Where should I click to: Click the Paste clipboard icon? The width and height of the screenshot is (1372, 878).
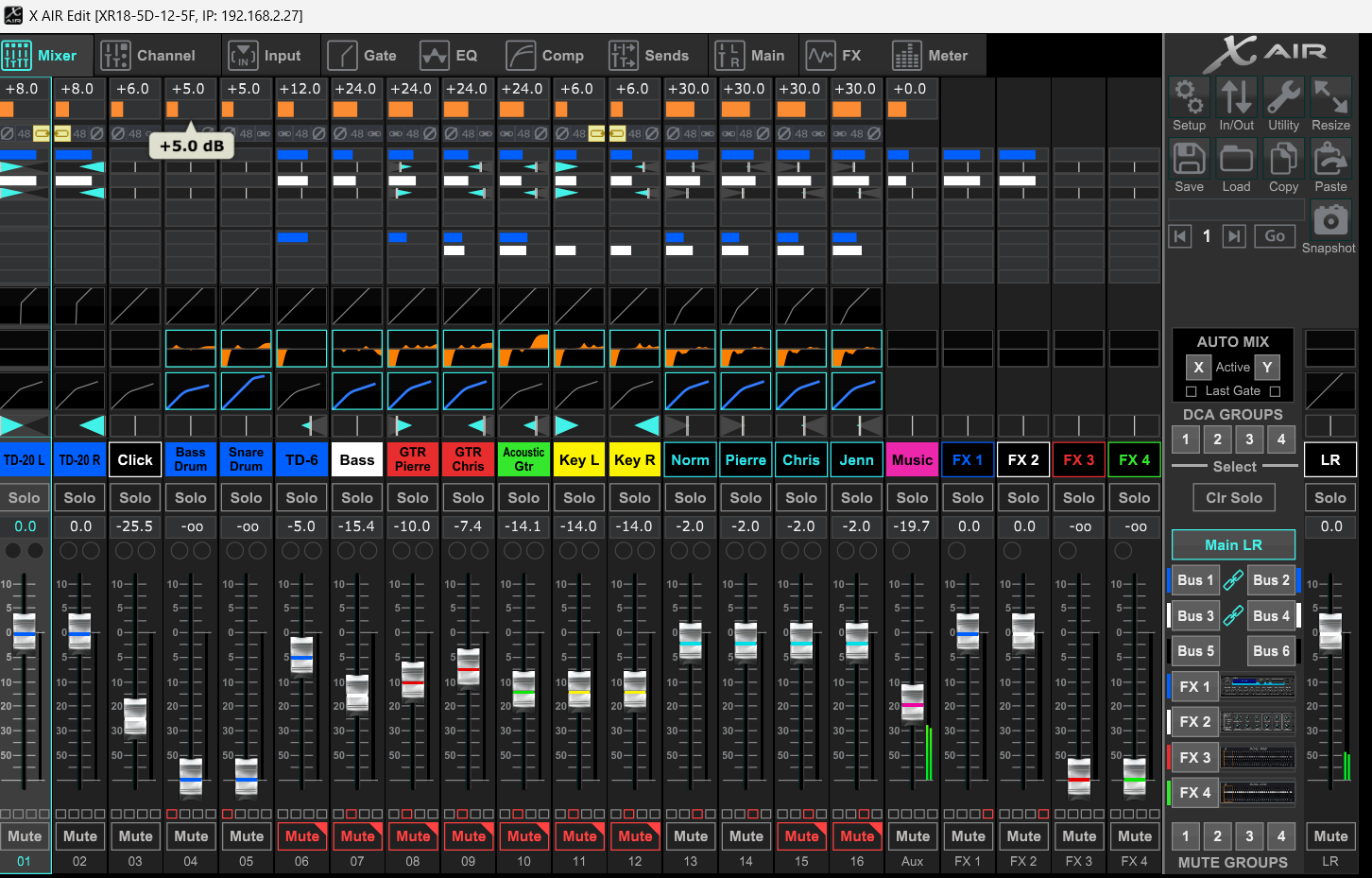pos(1330,159)
